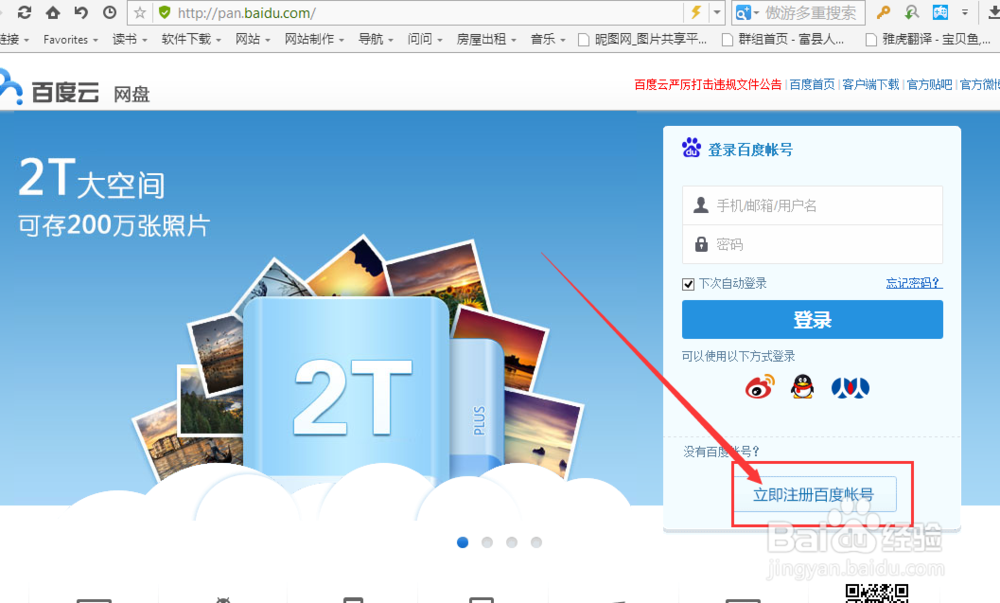Select the third carousel dot

pos(511,542)
